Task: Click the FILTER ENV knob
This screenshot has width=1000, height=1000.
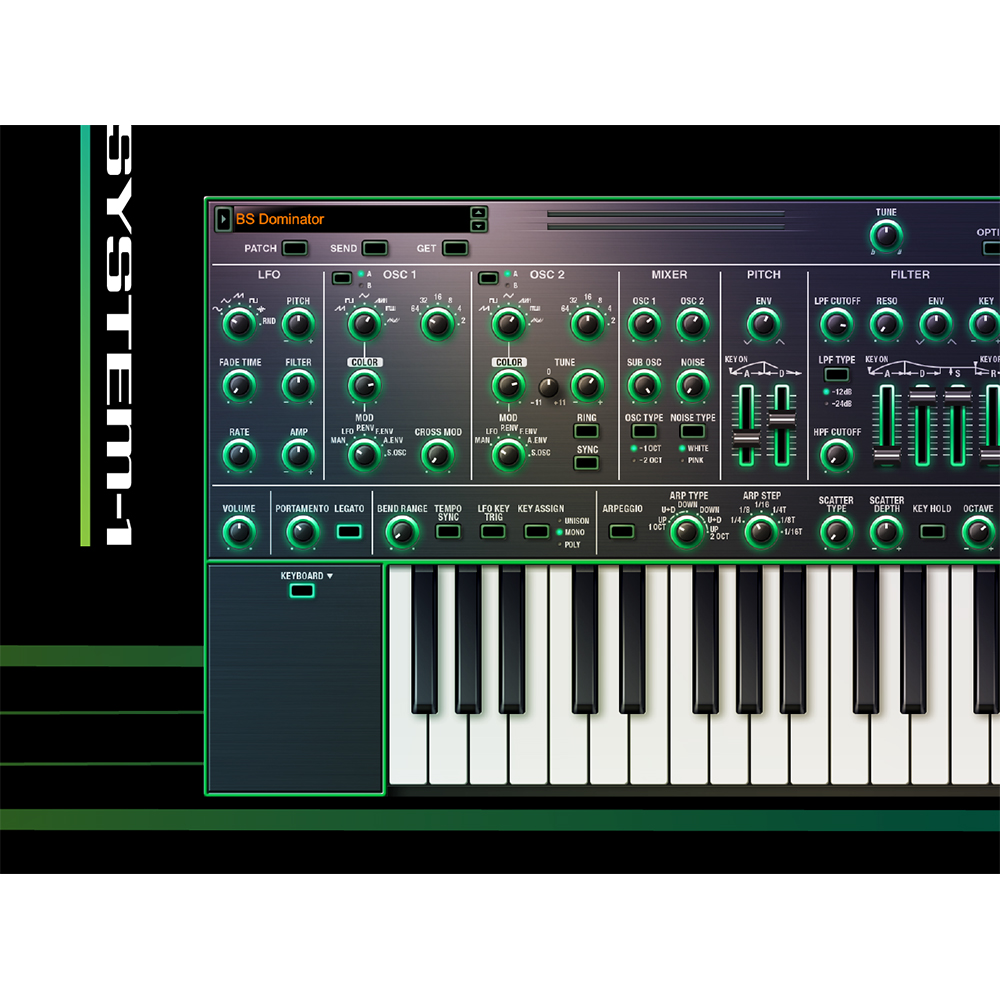Action: 935,324
